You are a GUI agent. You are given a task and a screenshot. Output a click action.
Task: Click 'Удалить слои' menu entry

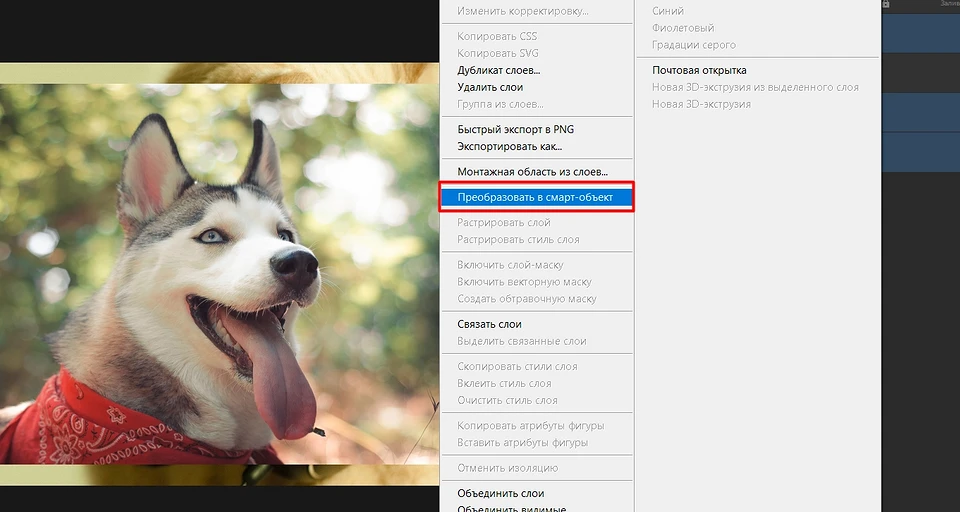490,87
